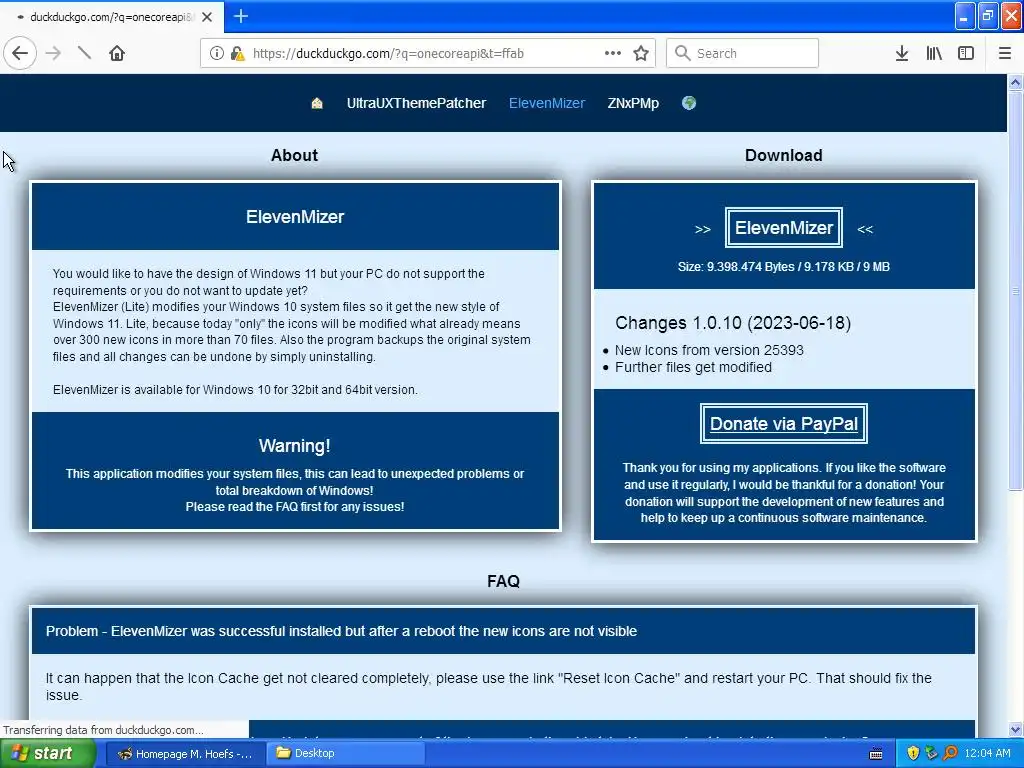Open the browser Home page icon
The height and width of the screenshot is (768, 1024).
(x=117, y=53)
